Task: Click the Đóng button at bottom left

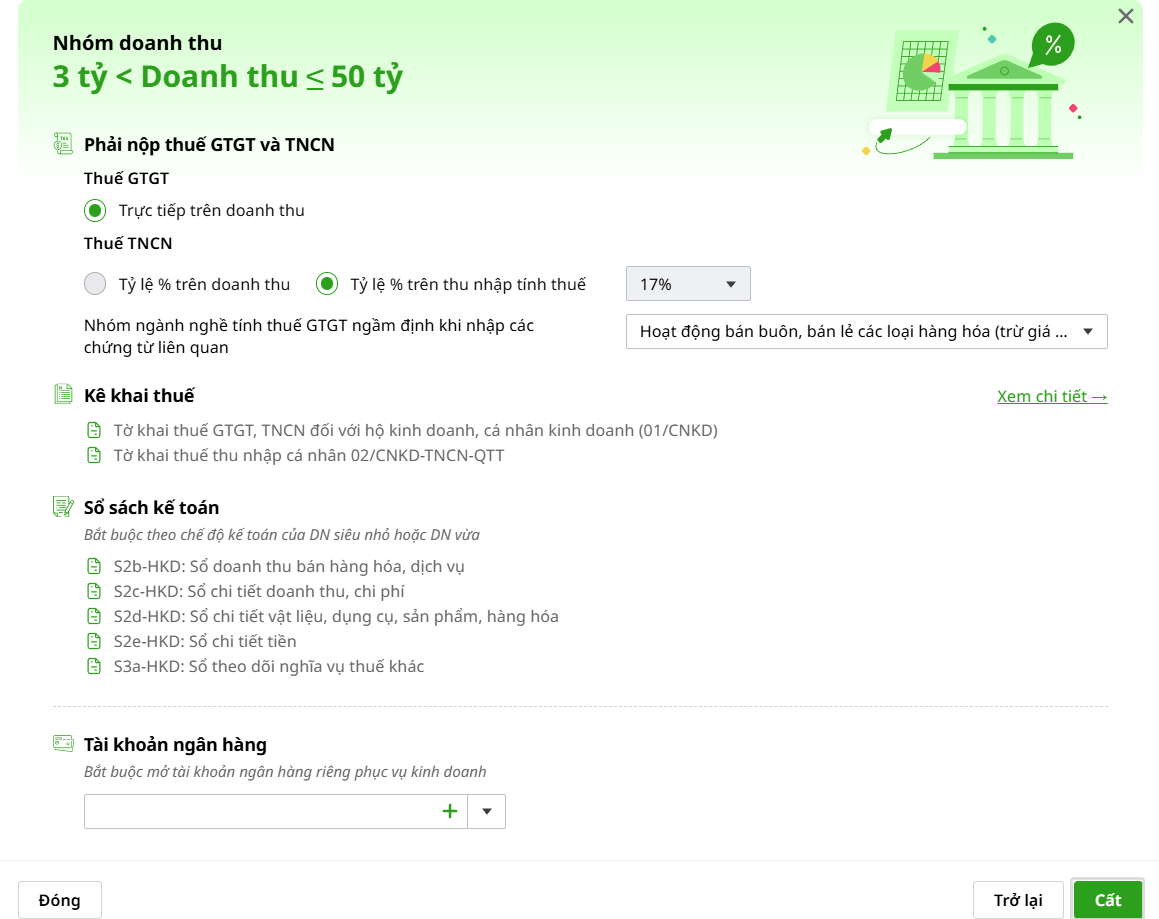Action: click(x=60, y=900)
